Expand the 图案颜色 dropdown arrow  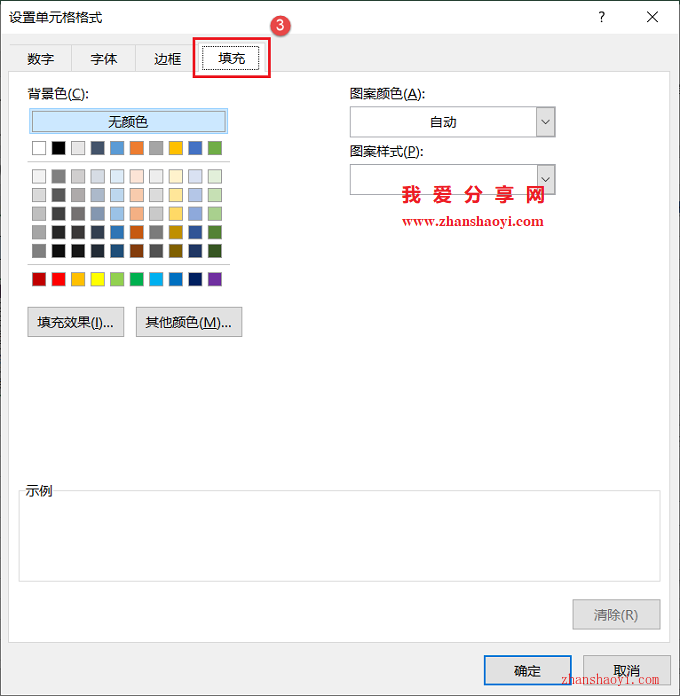(546, 122)
